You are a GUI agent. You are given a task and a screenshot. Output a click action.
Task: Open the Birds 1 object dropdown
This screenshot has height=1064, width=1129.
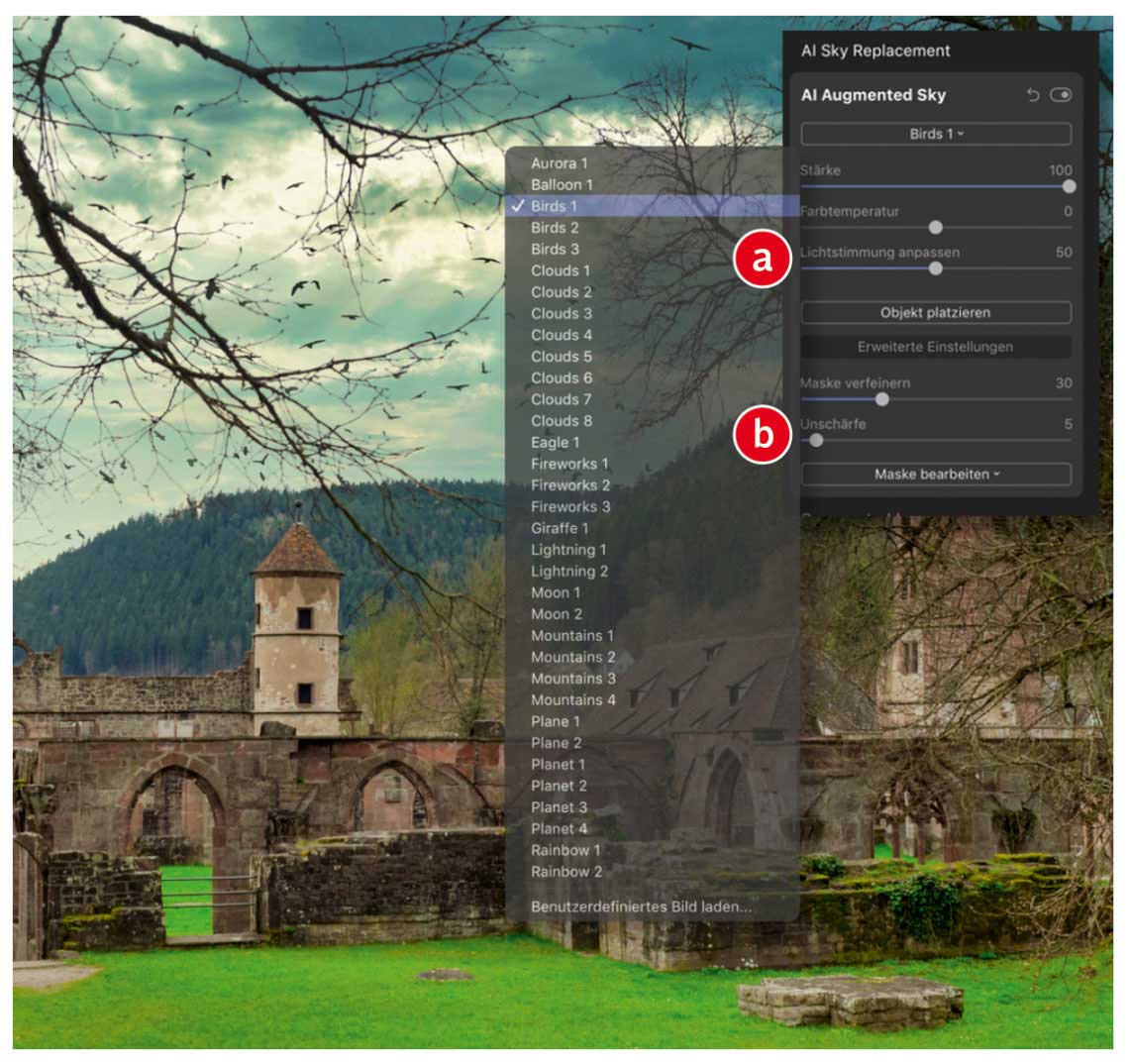[936, 134]
